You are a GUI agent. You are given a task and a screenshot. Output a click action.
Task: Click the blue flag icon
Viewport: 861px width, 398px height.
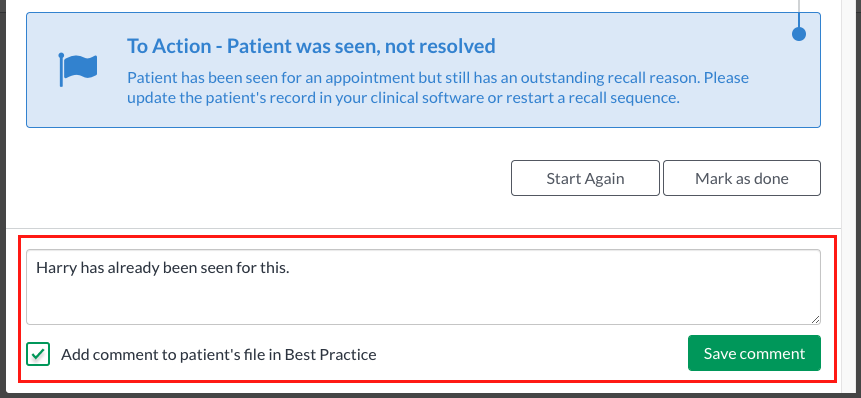(x=78, y=69)
